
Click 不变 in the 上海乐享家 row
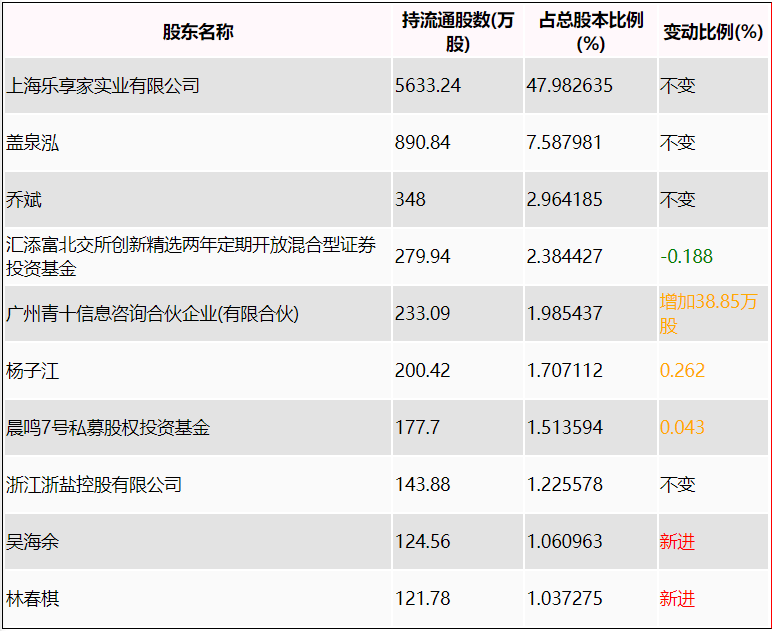click(678, 86)
